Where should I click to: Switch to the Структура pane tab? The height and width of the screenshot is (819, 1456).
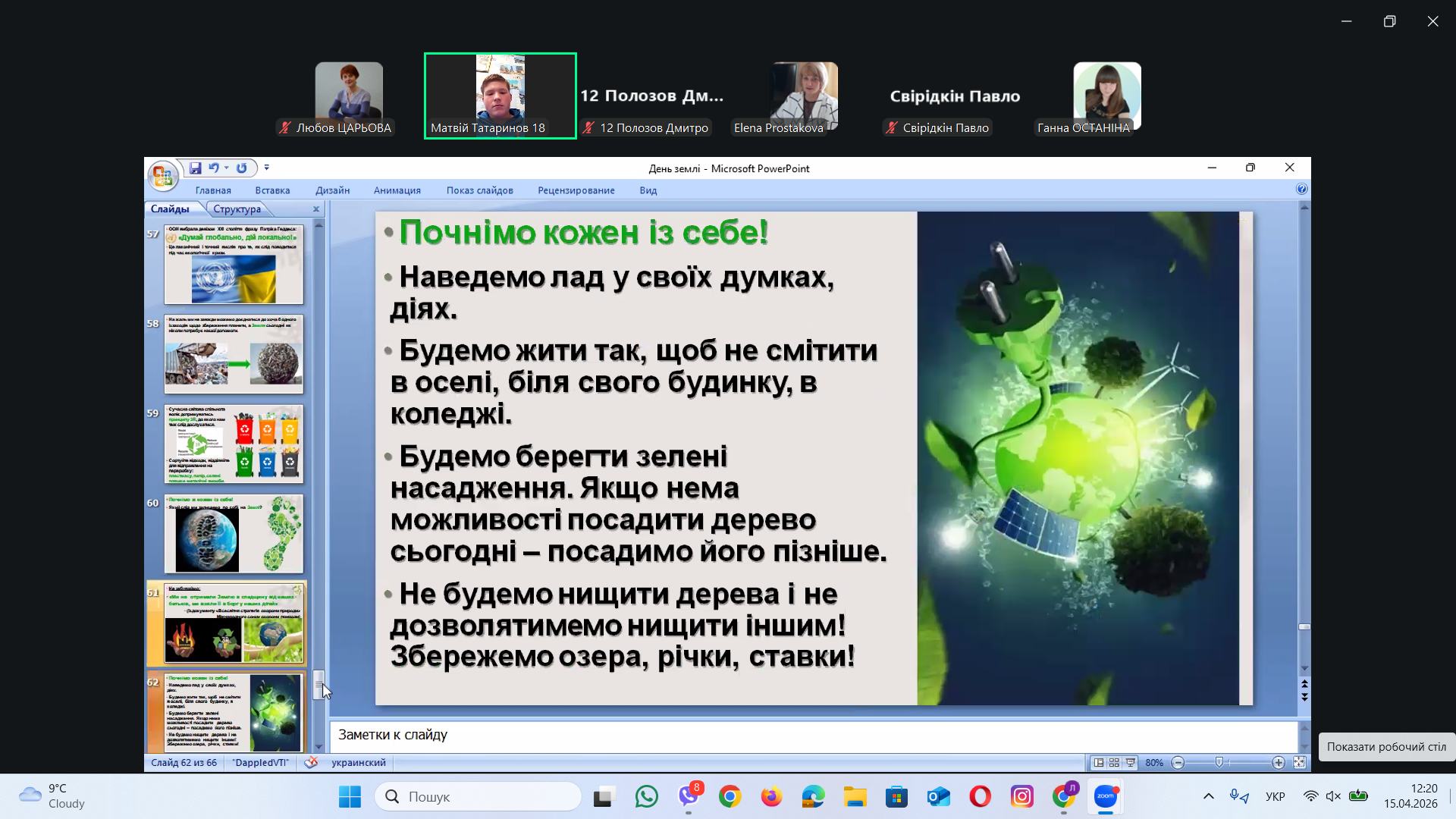click(x=237, y=209)
